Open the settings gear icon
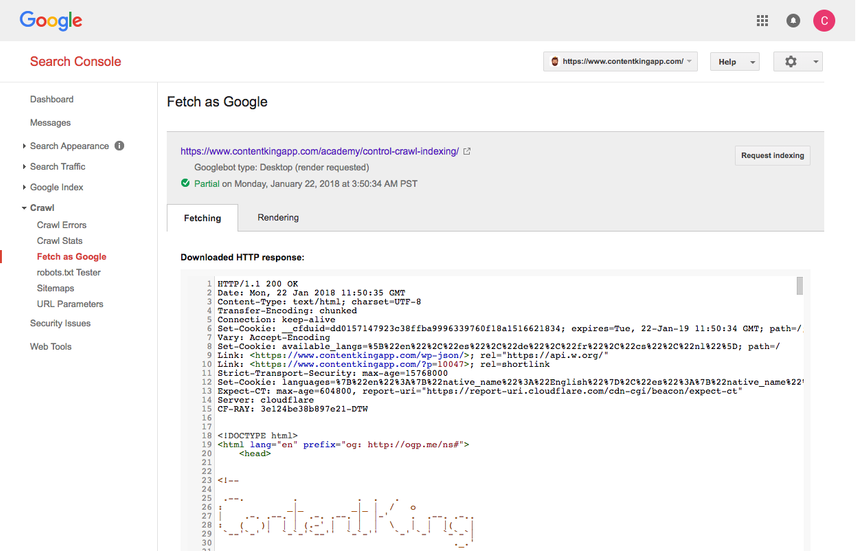 tap(790, 62)
